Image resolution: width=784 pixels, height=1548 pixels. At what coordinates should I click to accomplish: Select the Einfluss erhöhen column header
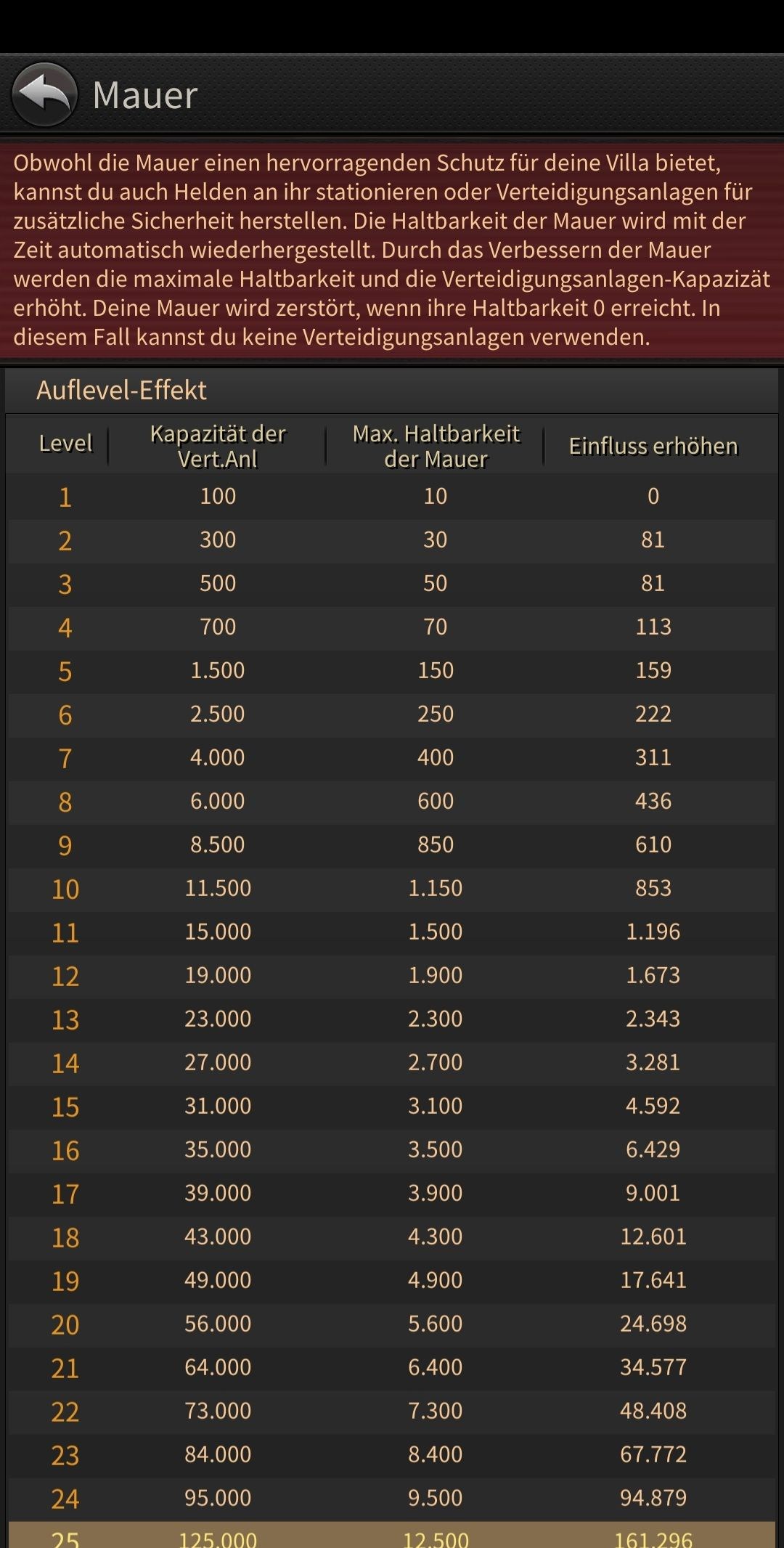click(x=653, y=446)
